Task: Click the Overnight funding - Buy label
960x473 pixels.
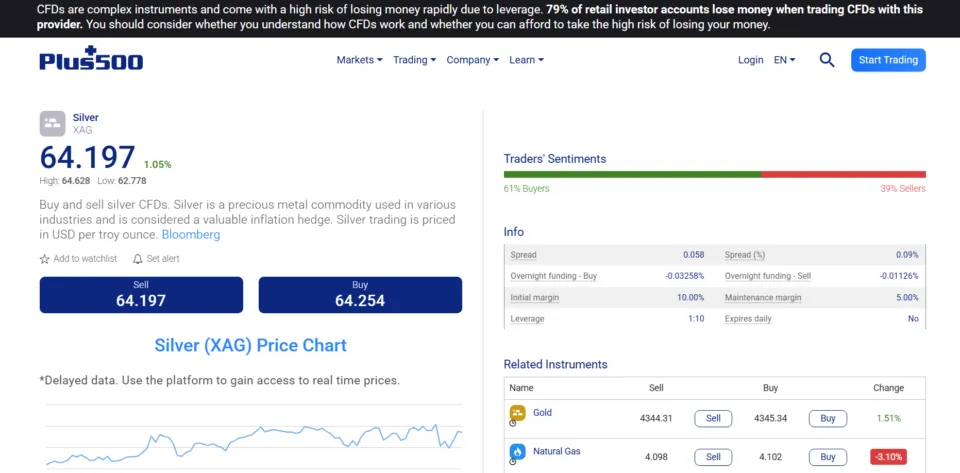Action: pyautogui.click(x=553, y=276)
